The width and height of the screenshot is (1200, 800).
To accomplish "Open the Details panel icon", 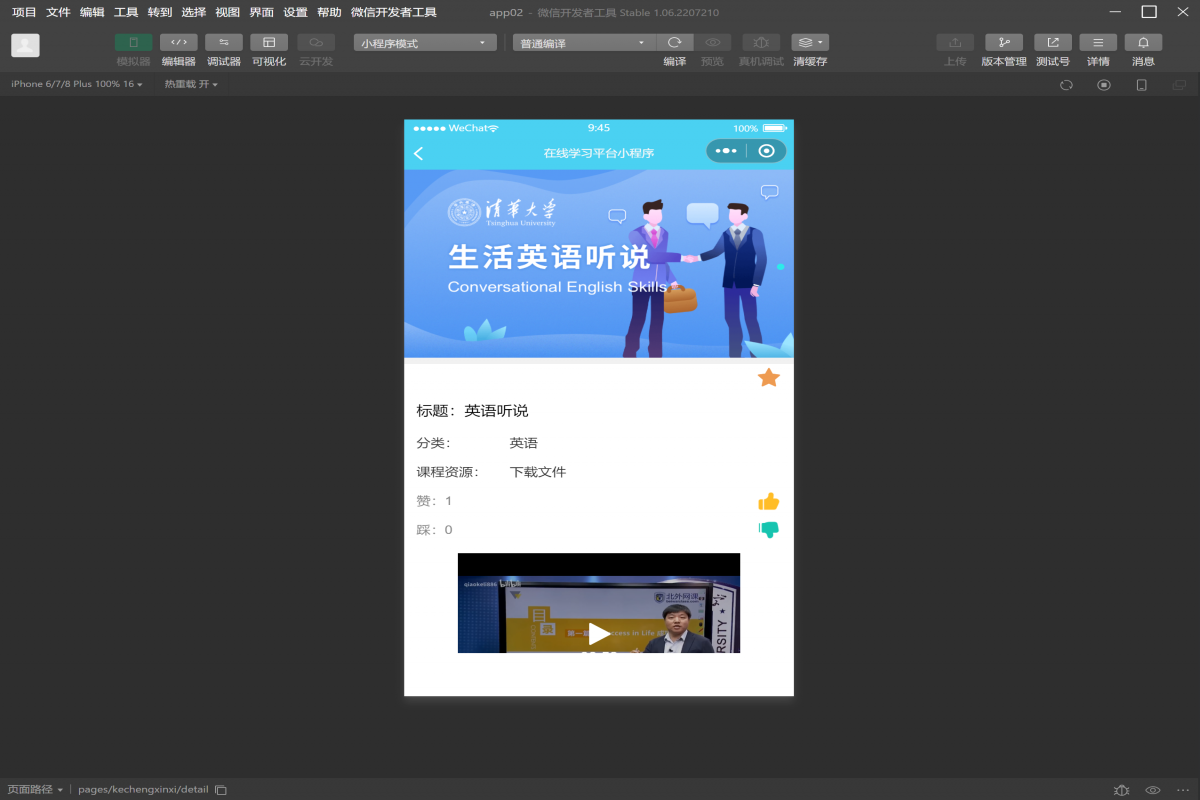I will point(1098,43).
